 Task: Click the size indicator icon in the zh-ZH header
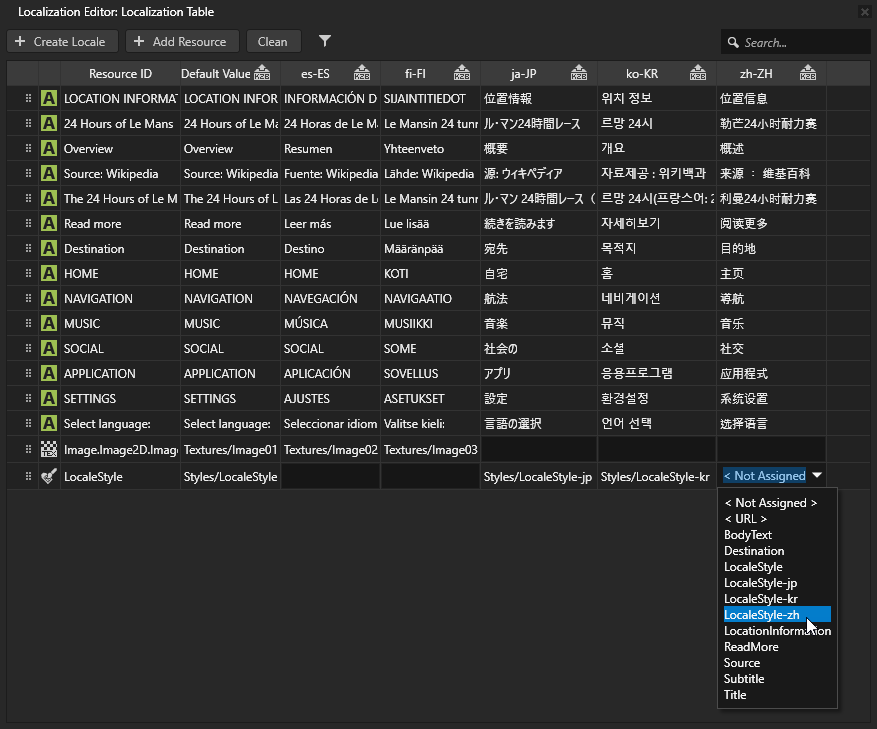pos(808,72)
